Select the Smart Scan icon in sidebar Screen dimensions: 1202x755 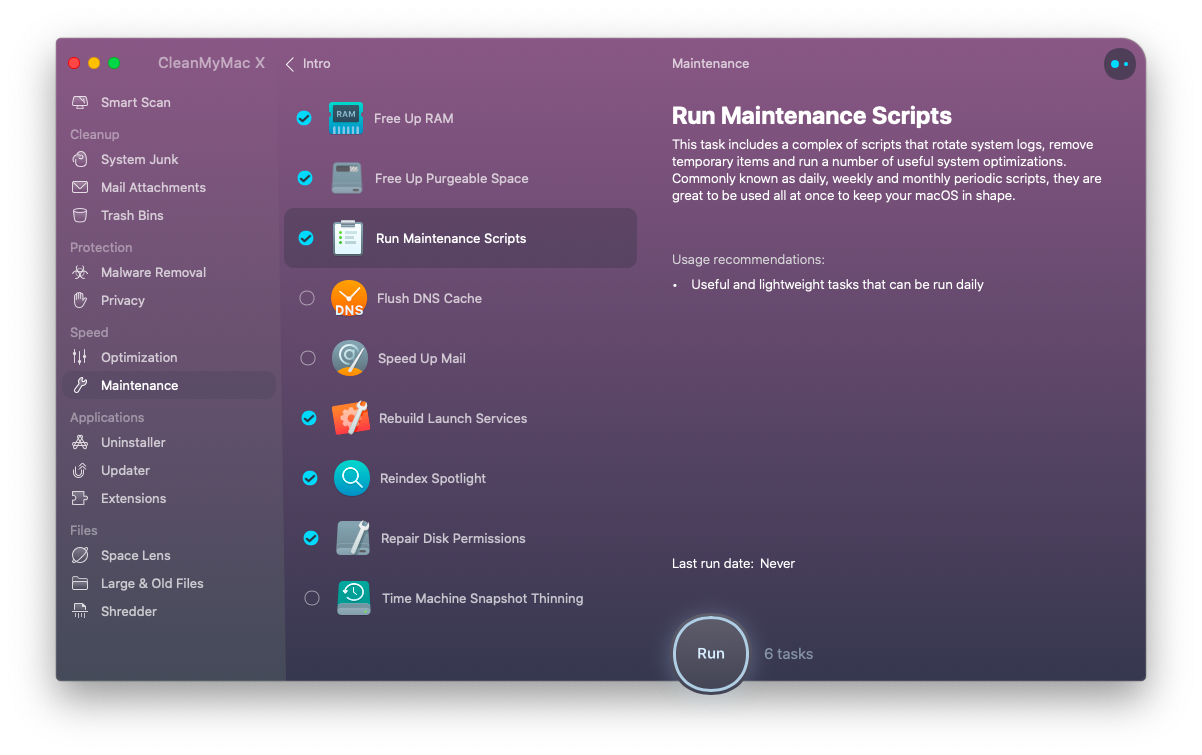tap(80, 102)
